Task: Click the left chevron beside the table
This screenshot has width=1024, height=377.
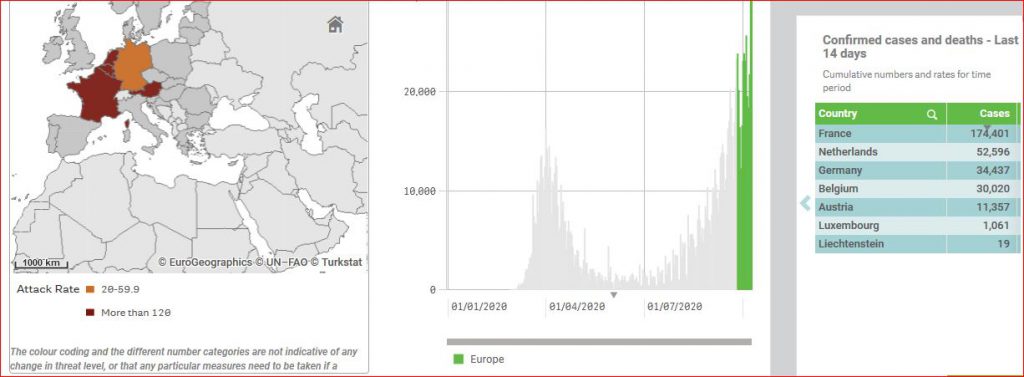Action: (x=805, y=205)
